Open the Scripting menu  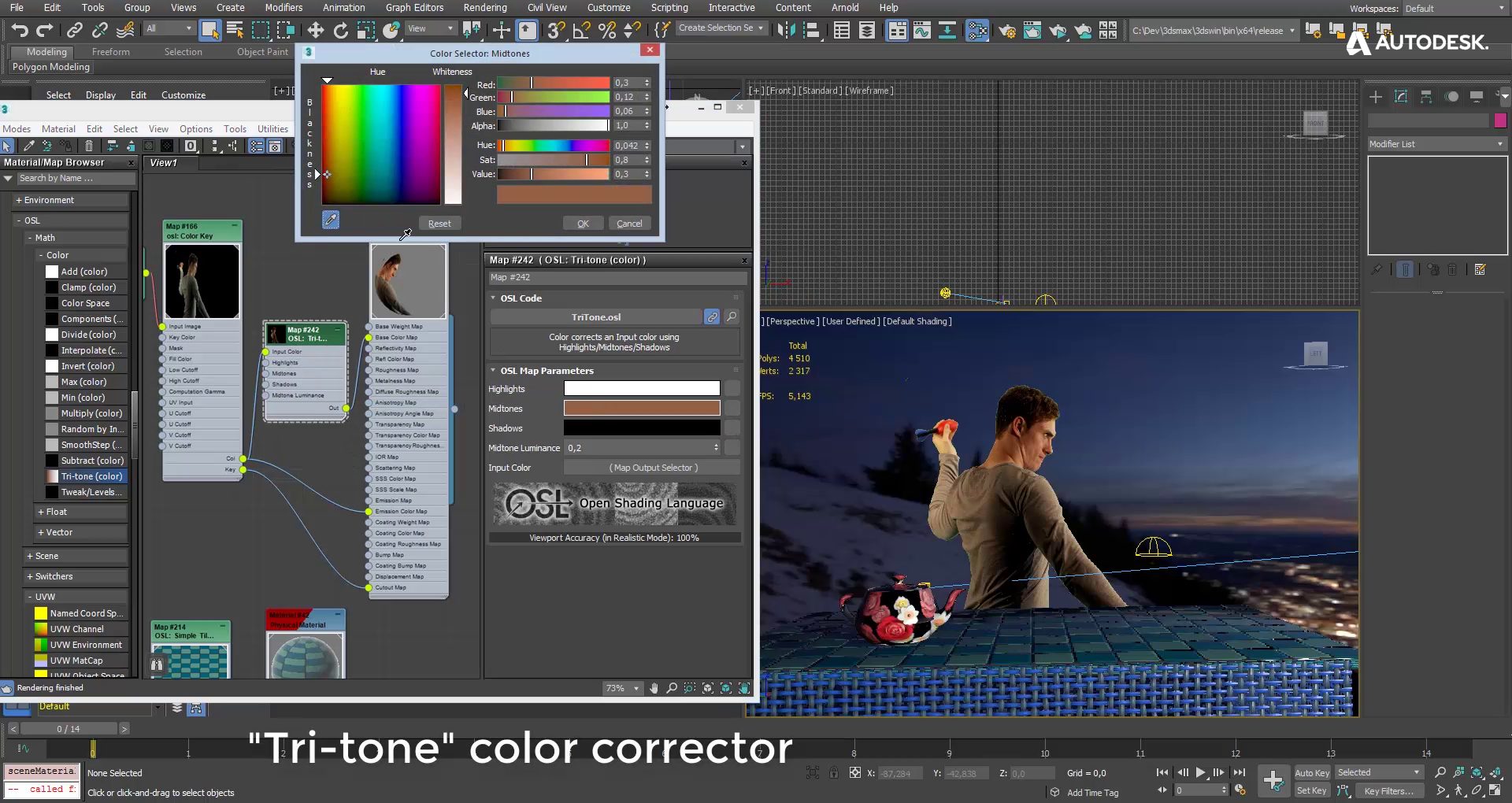[669, 8]
